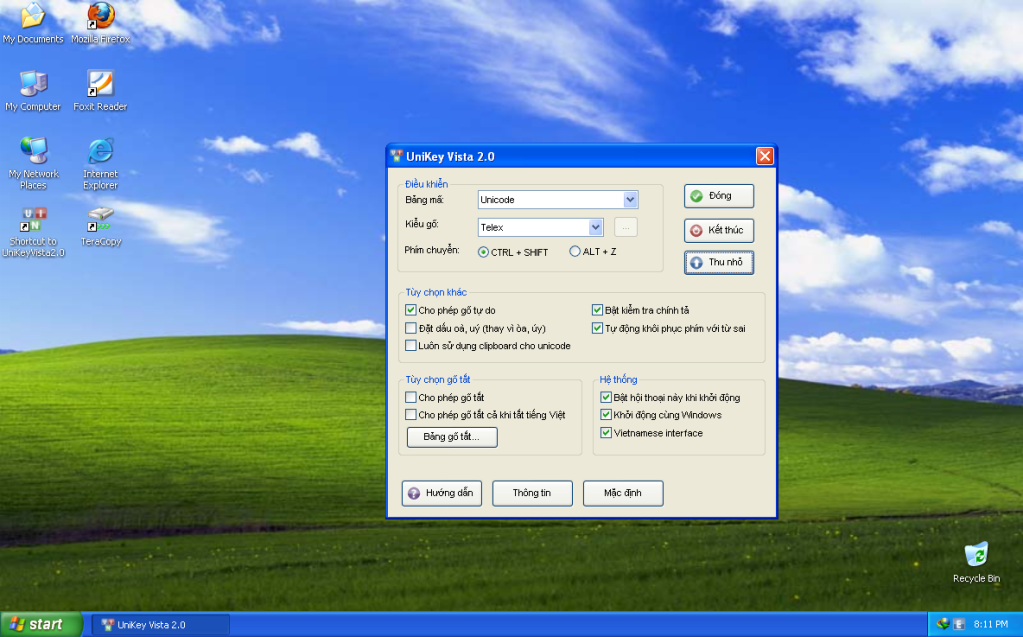
Task: Enable Đặt dấu oà, uý checkbox
Action: coord(410,328)
